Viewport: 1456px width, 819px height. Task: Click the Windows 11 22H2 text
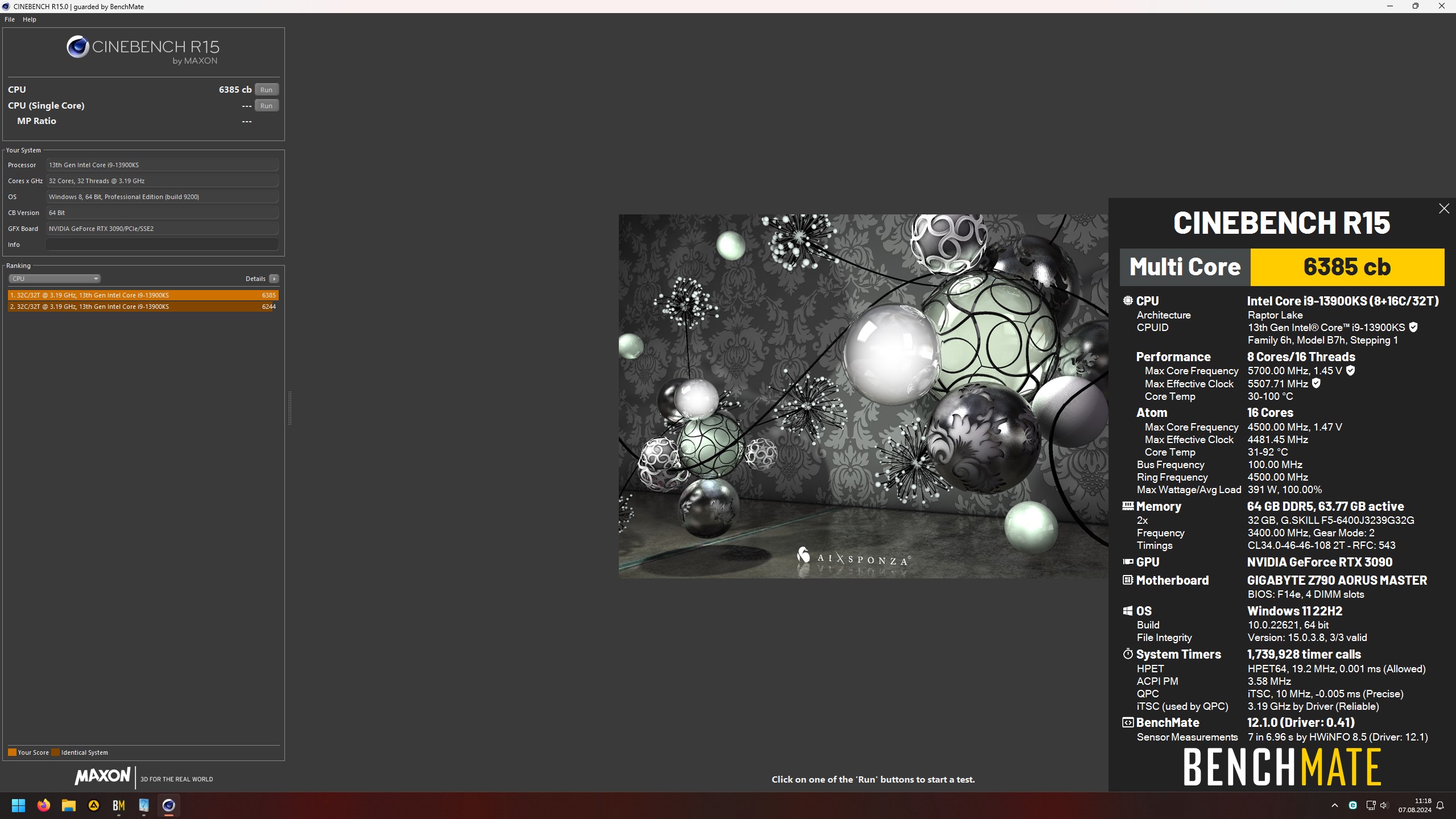[x=1294, y=611]
